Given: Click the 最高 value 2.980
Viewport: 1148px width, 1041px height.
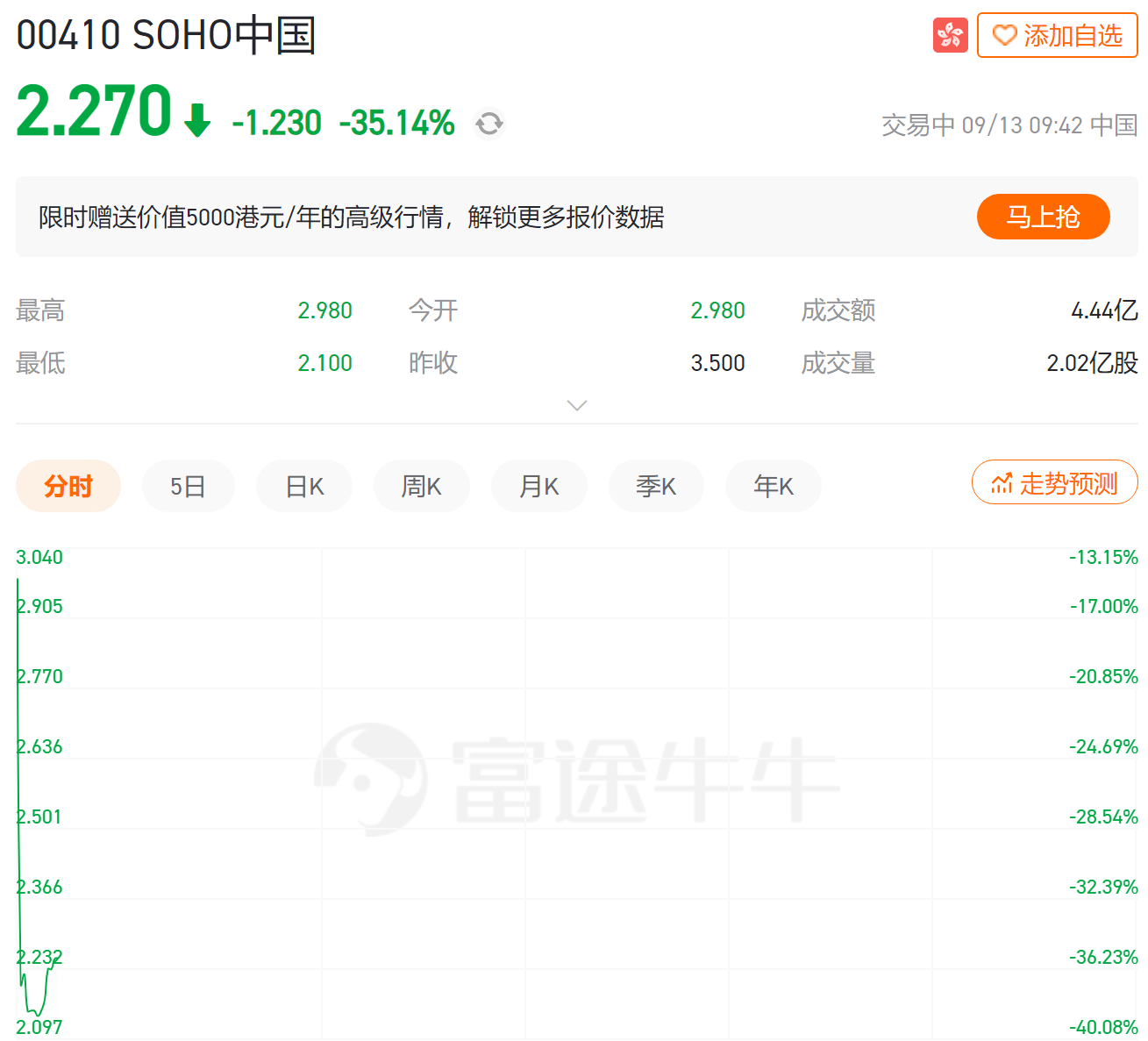Looking at the screenshot, I should [325, 310].
